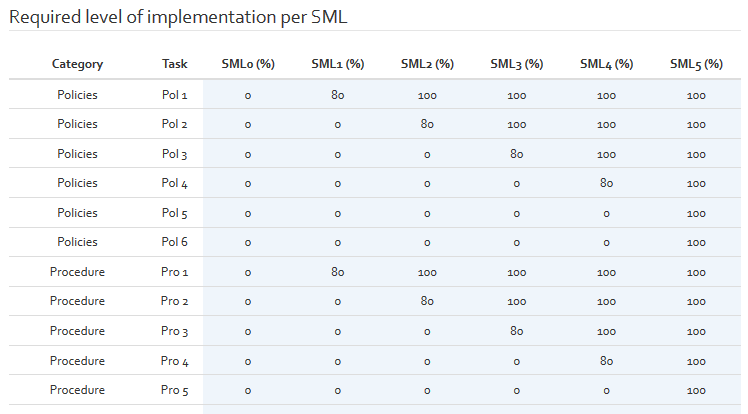
Task: Select the SML5 (%) column header
Action: [x=696, y=64]
